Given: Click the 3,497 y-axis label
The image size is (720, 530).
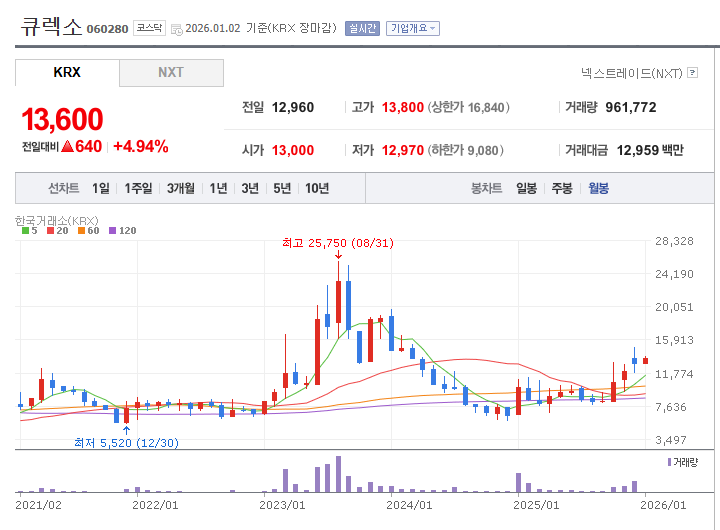Looking at the screenshot, I should [x=671, y=440].
